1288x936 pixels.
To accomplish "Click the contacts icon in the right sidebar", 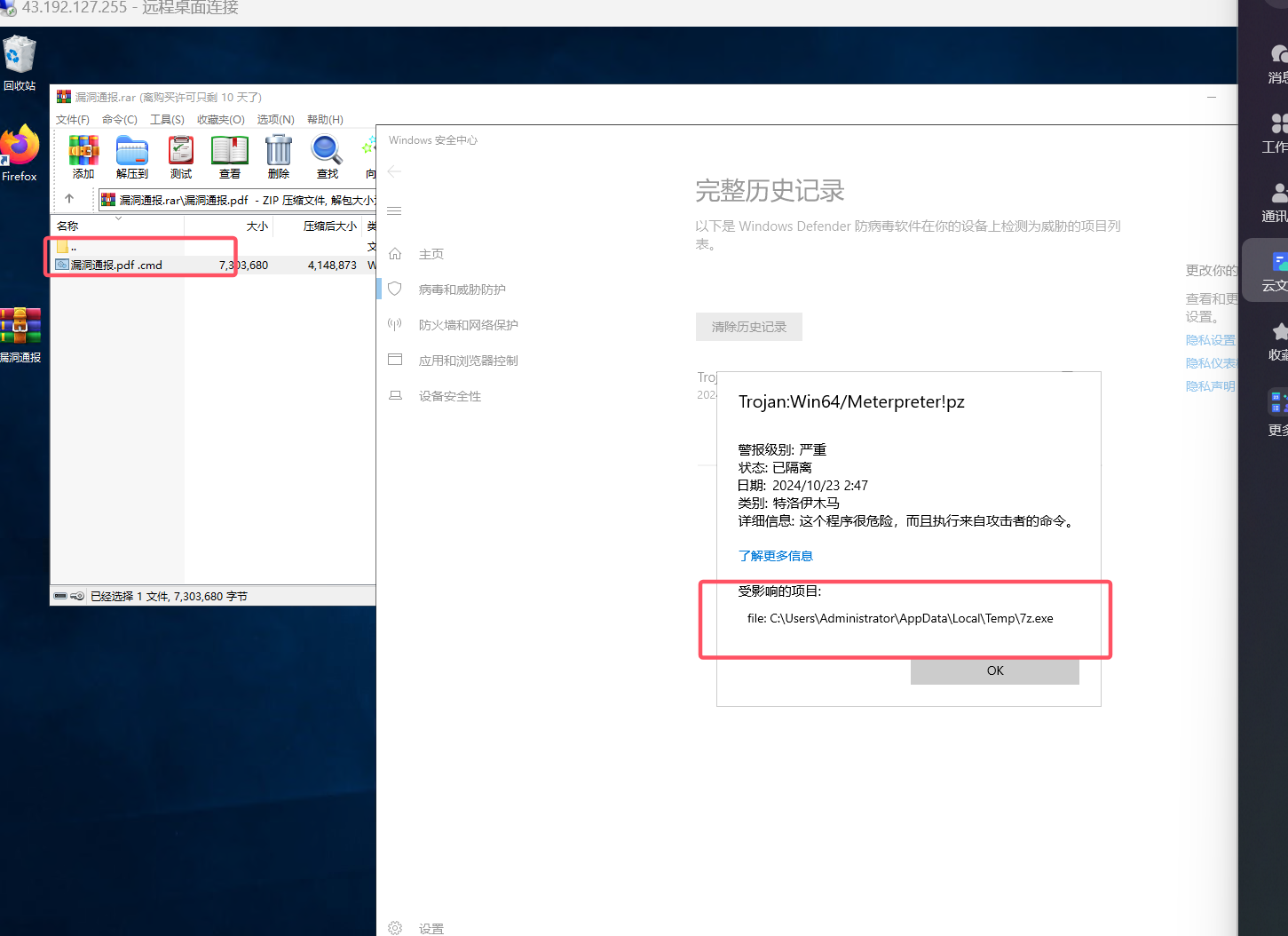I will click(x=1280, y=192).
